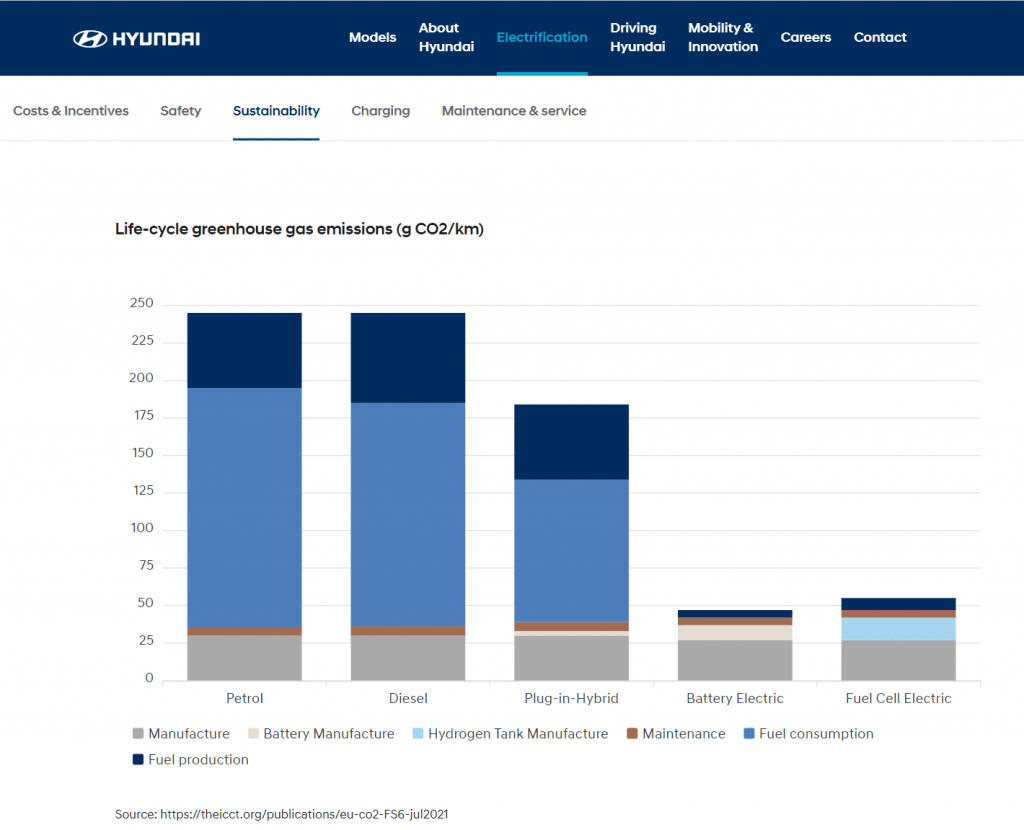The width and height of the screenshot is (1024, 830).
Task: Open the Contact page
Action: click(x=880, y=38)
